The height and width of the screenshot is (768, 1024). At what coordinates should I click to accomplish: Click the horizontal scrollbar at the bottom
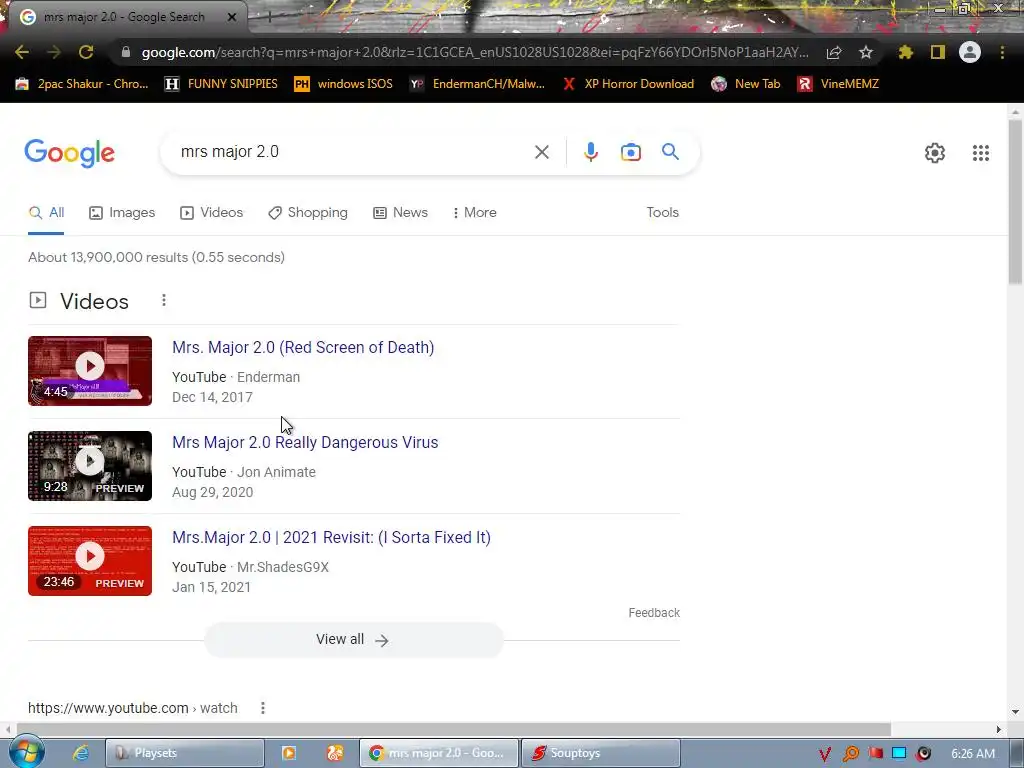coord(454,729)
